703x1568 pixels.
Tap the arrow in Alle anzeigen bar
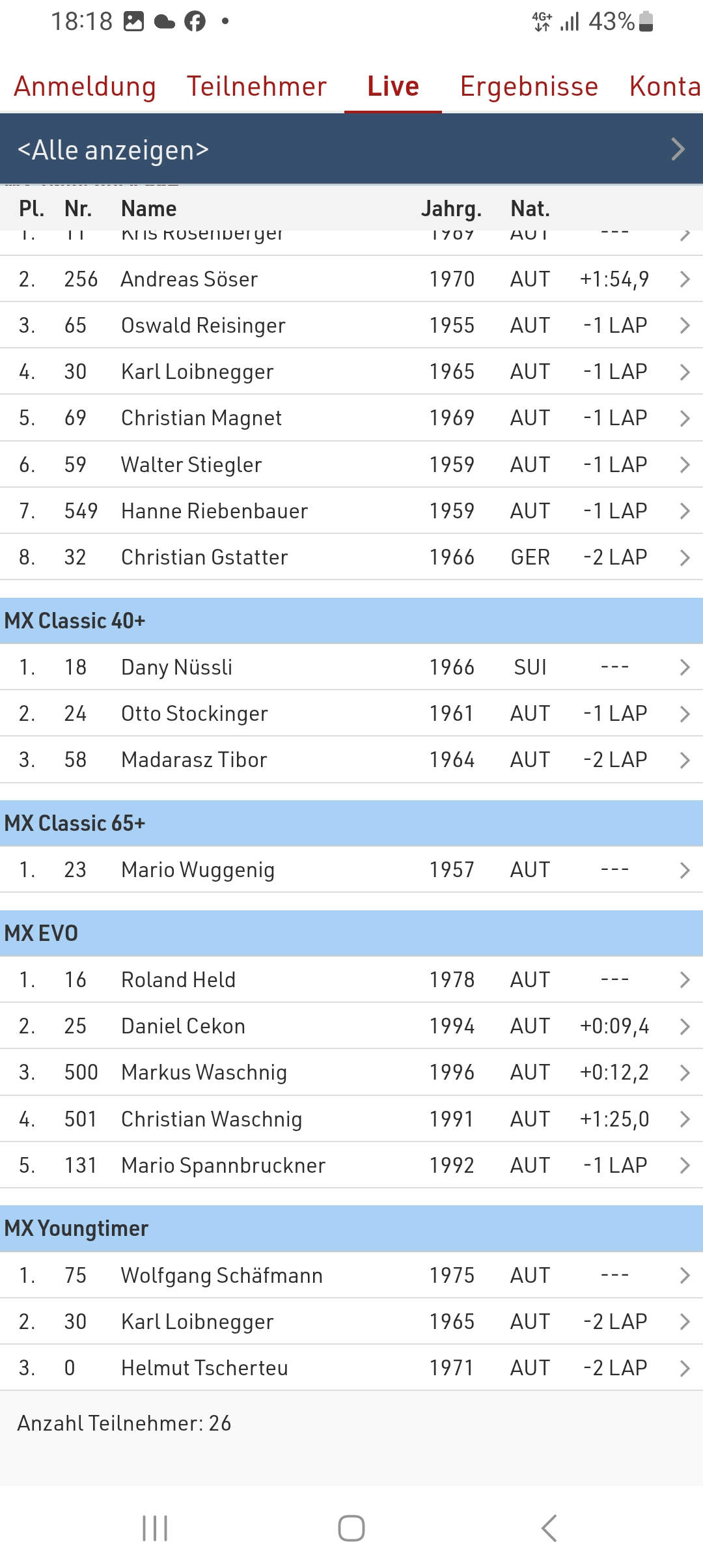678,149
